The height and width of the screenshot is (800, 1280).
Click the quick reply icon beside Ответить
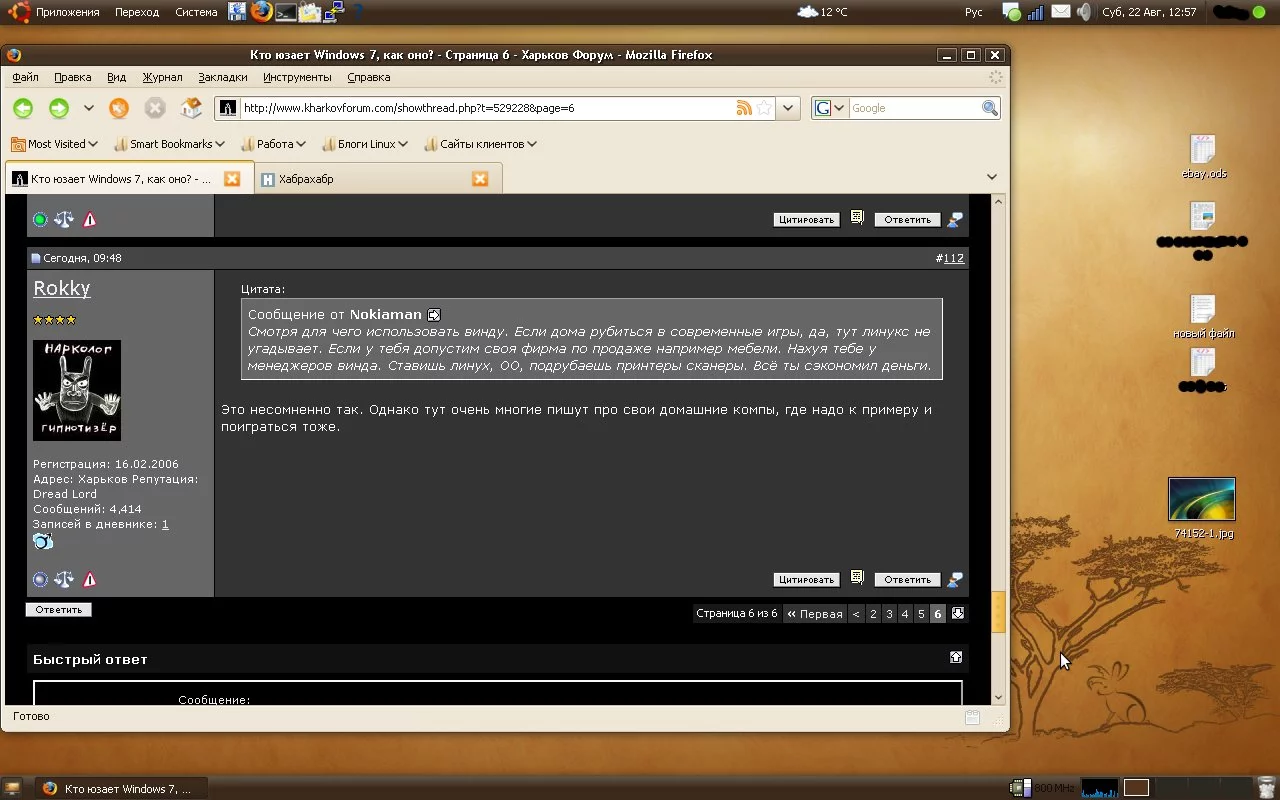tap(956, 579)
